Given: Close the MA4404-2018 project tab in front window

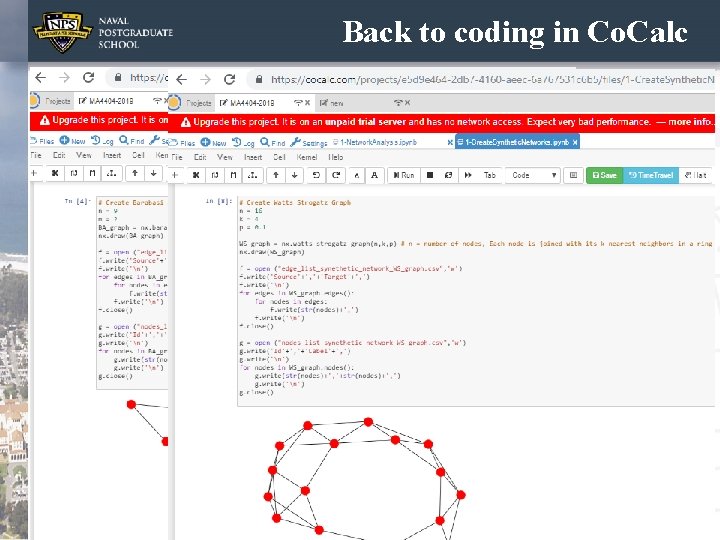Looking at the screenshot, I should click(308, 103).
